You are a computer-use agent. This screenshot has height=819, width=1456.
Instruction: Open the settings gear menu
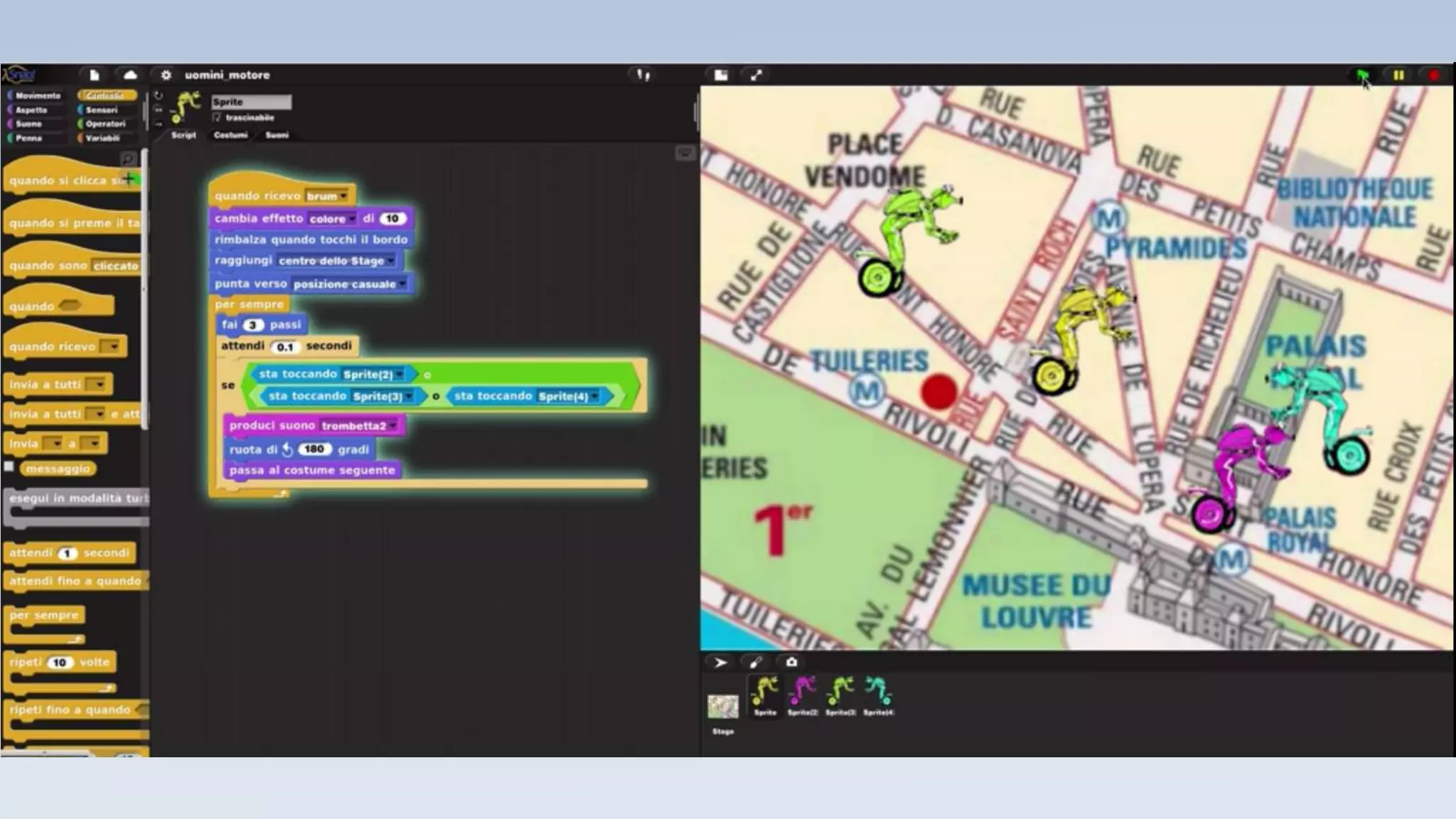pos(166,75)
